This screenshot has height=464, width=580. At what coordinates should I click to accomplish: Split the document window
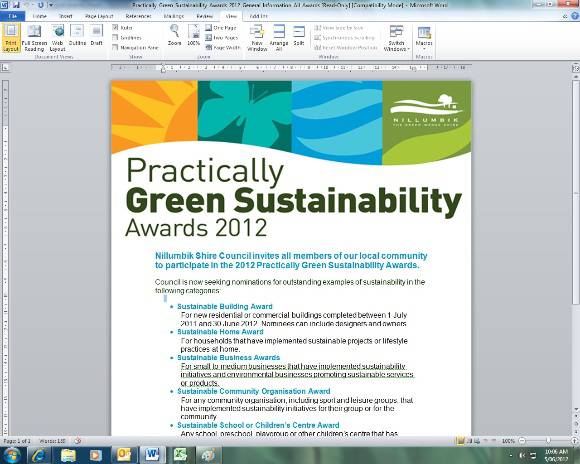(x=299, y=36)
